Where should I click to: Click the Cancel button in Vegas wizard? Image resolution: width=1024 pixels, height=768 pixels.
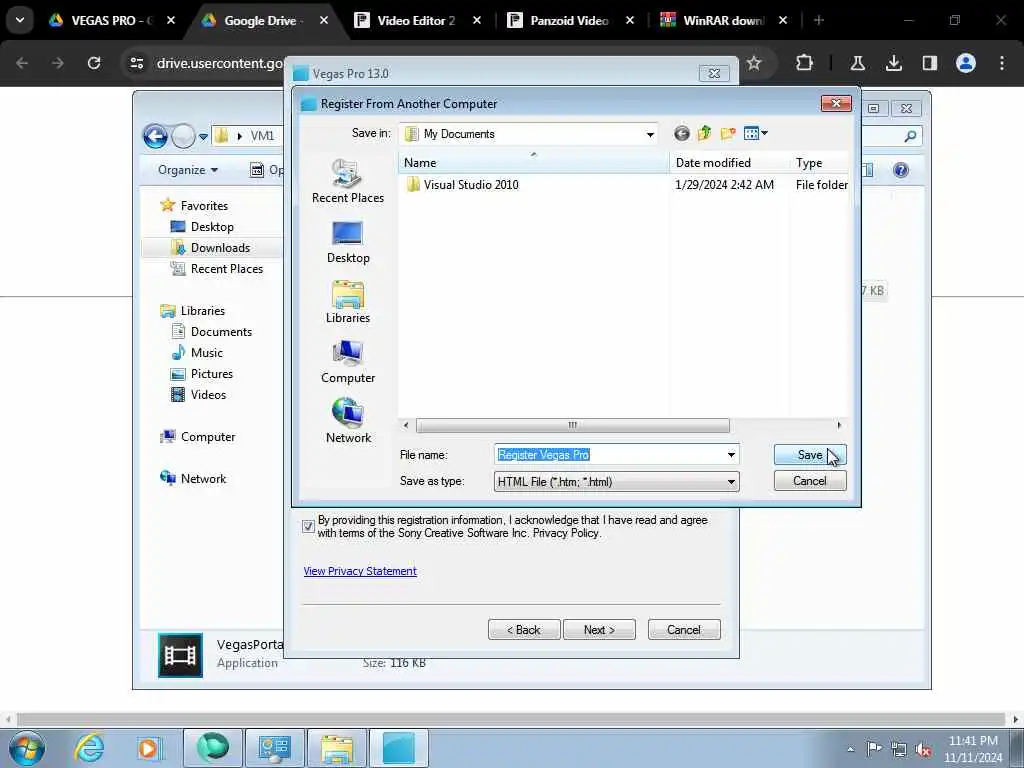click(684, 630)
